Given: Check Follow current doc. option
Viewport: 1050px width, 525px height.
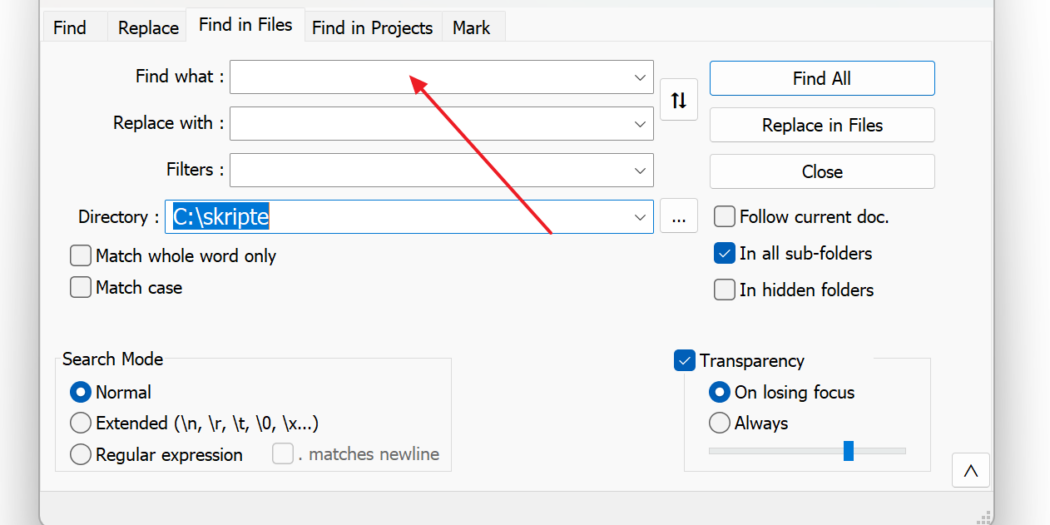Looking at the screenshot, I should [725, 217].
